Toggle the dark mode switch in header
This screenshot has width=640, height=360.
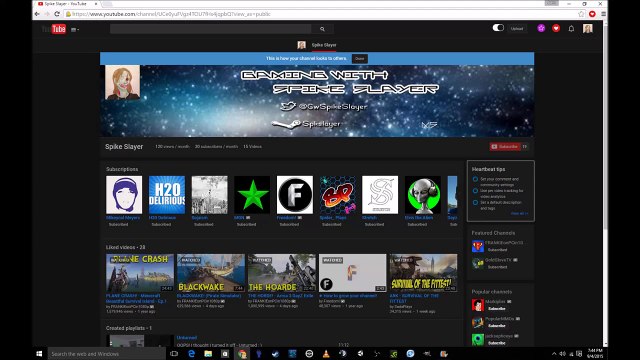coord(498,28)
